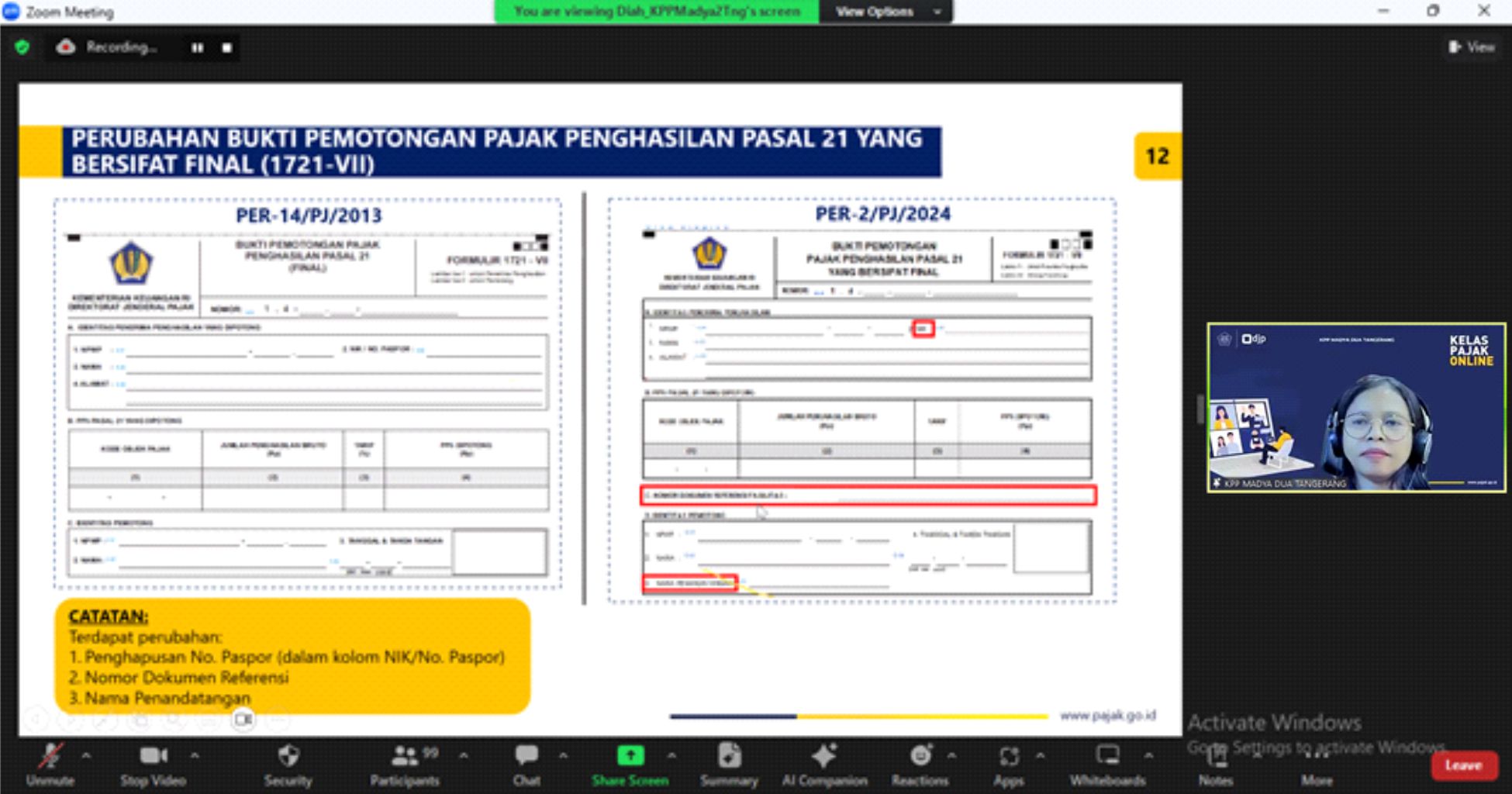Viewport: 1512px width, 794px height.
Task: Launch AI Companion
Action: (x=823, y=756)
